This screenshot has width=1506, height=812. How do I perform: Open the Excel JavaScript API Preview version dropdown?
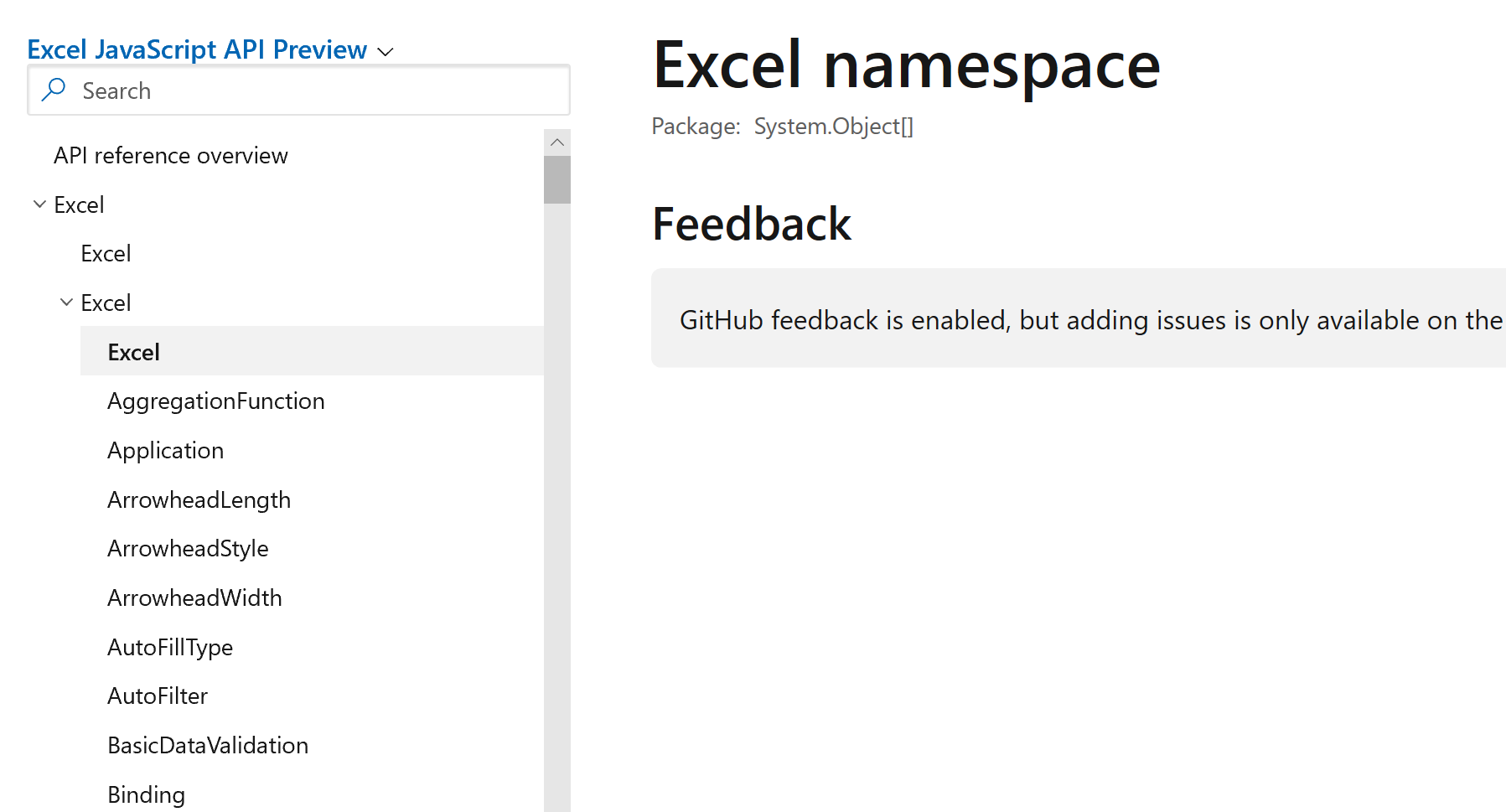[210, 49]
